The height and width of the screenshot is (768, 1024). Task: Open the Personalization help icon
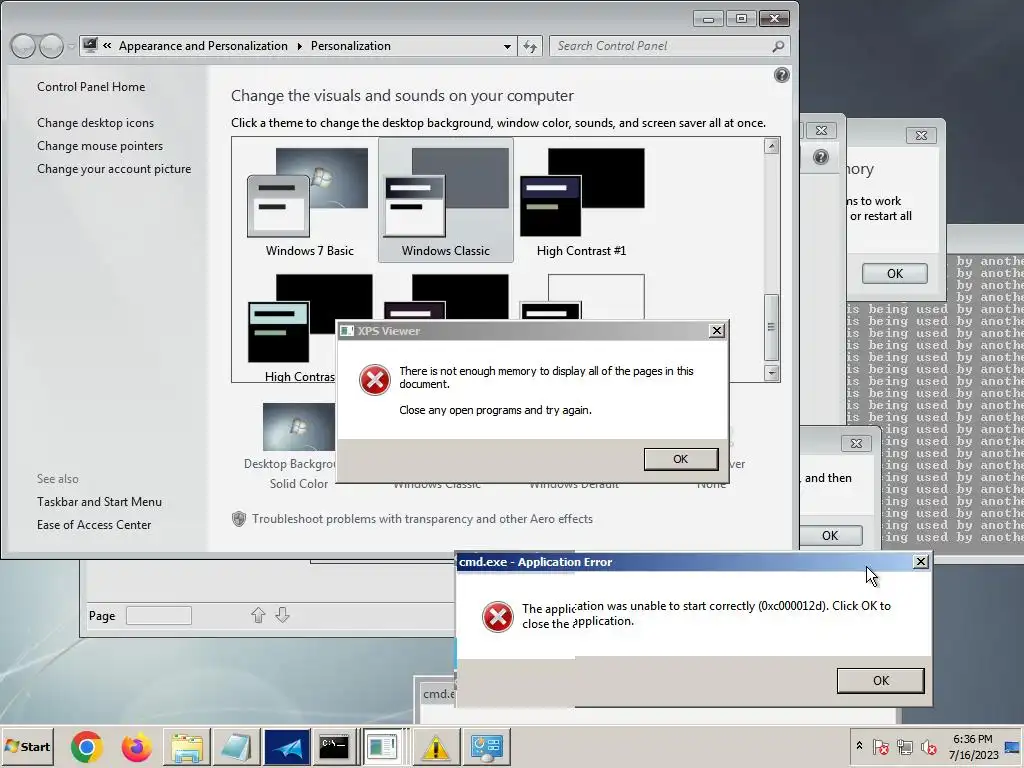pyautogui.click(x=781, y=75)
